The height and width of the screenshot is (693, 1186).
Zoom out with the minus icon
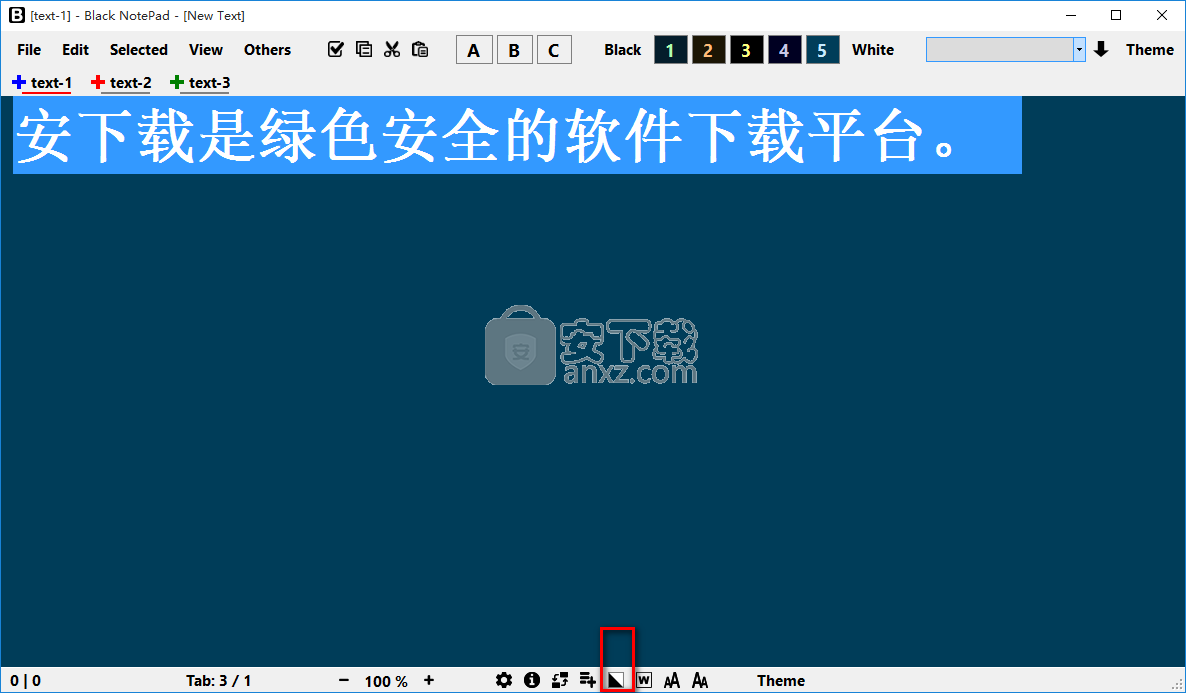(344, 680)
